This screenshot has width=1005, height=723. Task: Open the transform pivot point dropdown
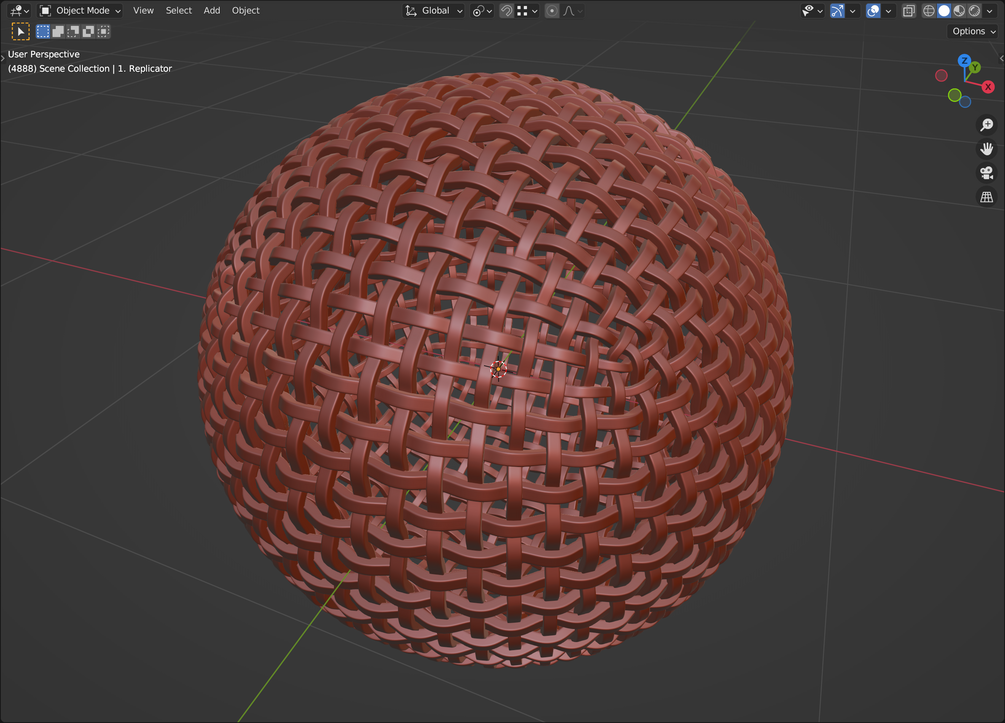point(482,10)
